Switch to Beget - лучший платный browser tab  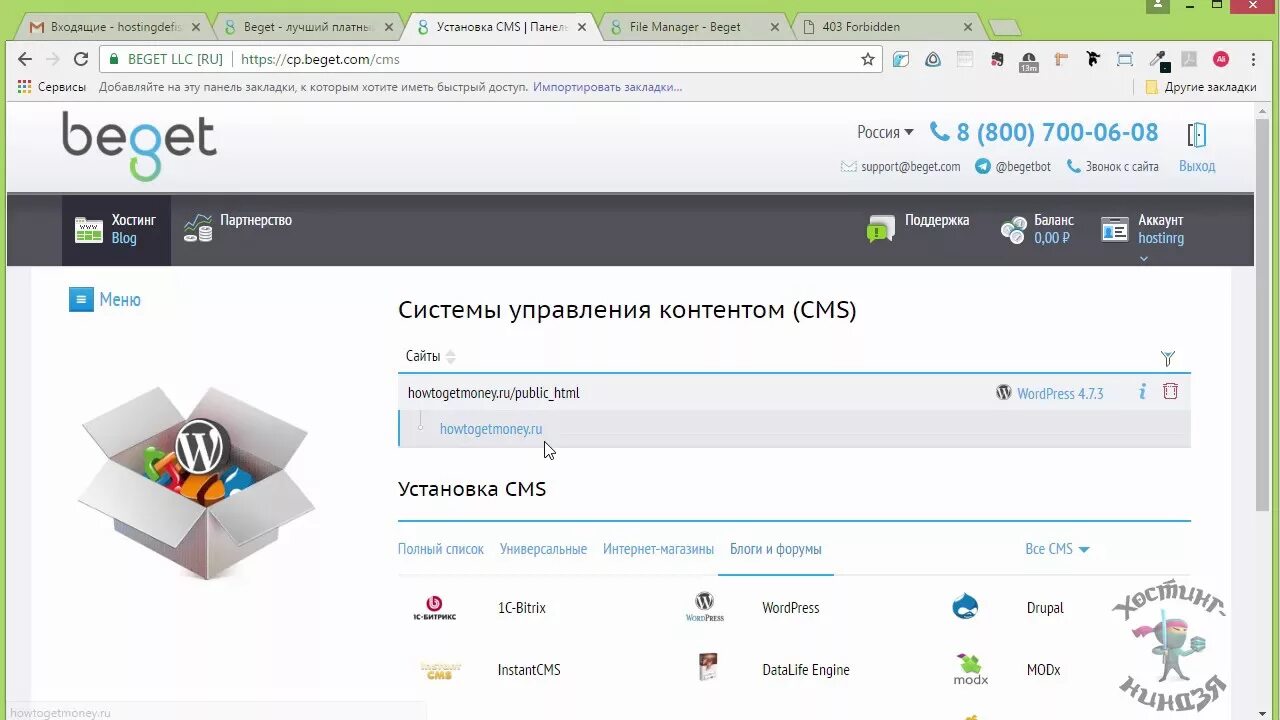pyautogui.click(x=306, y=27)
